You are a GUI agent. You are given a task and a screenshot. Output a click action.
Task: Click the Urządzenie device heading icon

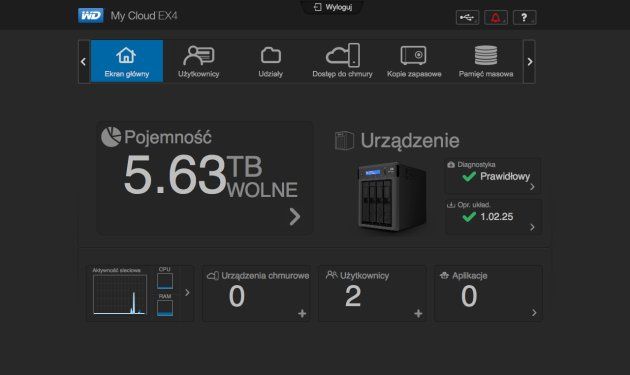(344, 141)
